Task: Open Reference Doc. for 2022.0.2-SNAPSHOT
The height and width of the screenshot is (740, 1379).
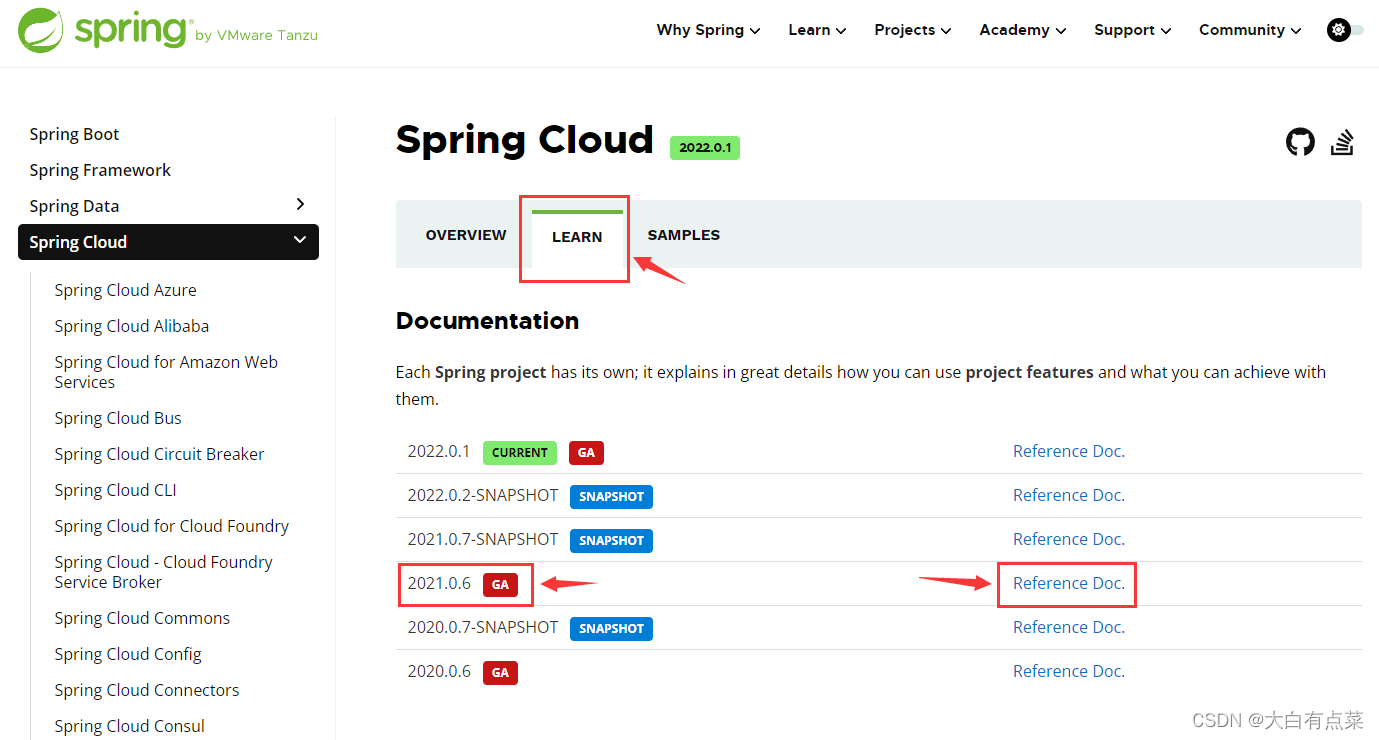Action: tap(1069, 495)
